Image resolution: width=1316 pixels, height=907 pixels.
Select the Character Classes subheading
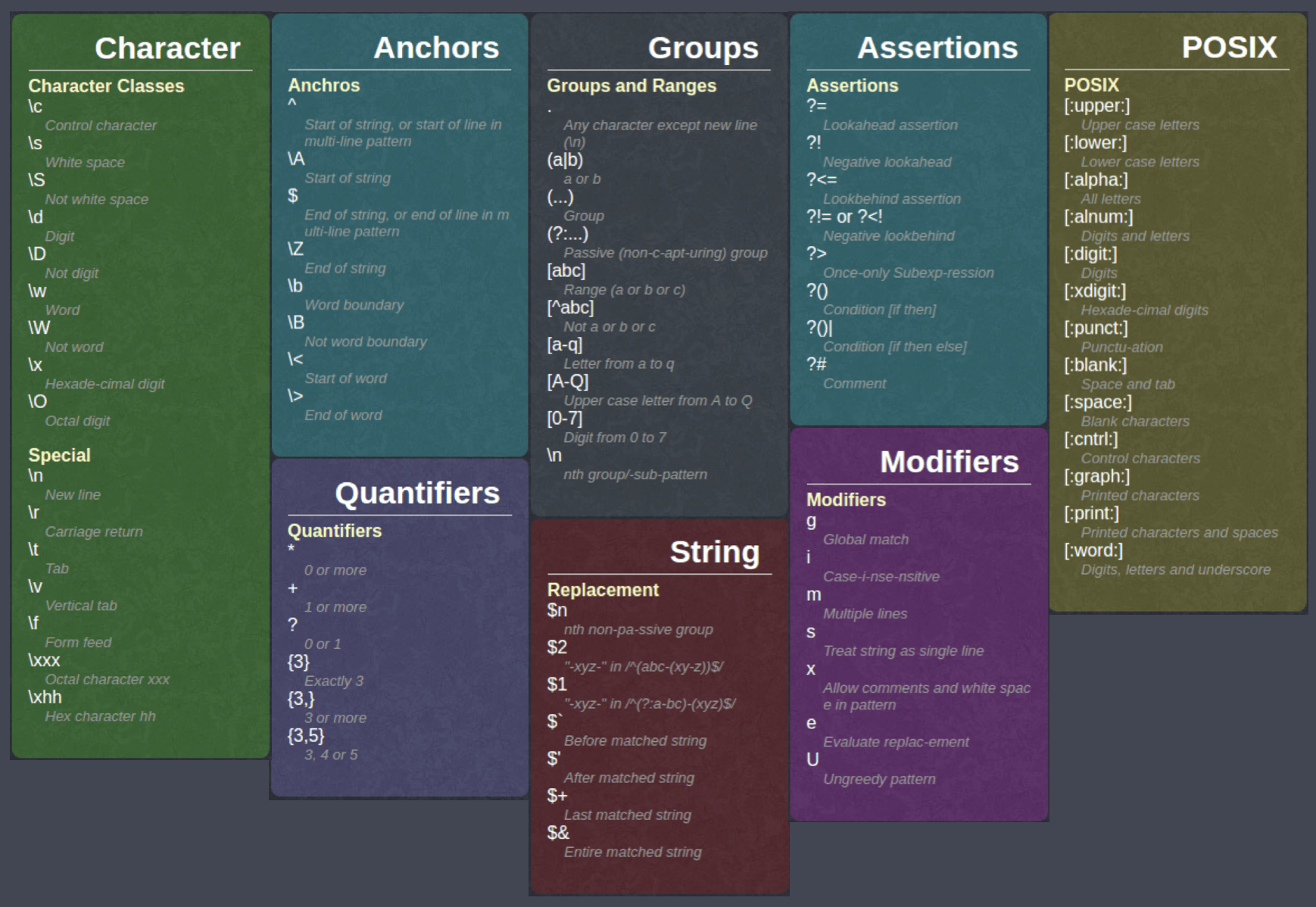pyautogui.click(x=106, y=86)
